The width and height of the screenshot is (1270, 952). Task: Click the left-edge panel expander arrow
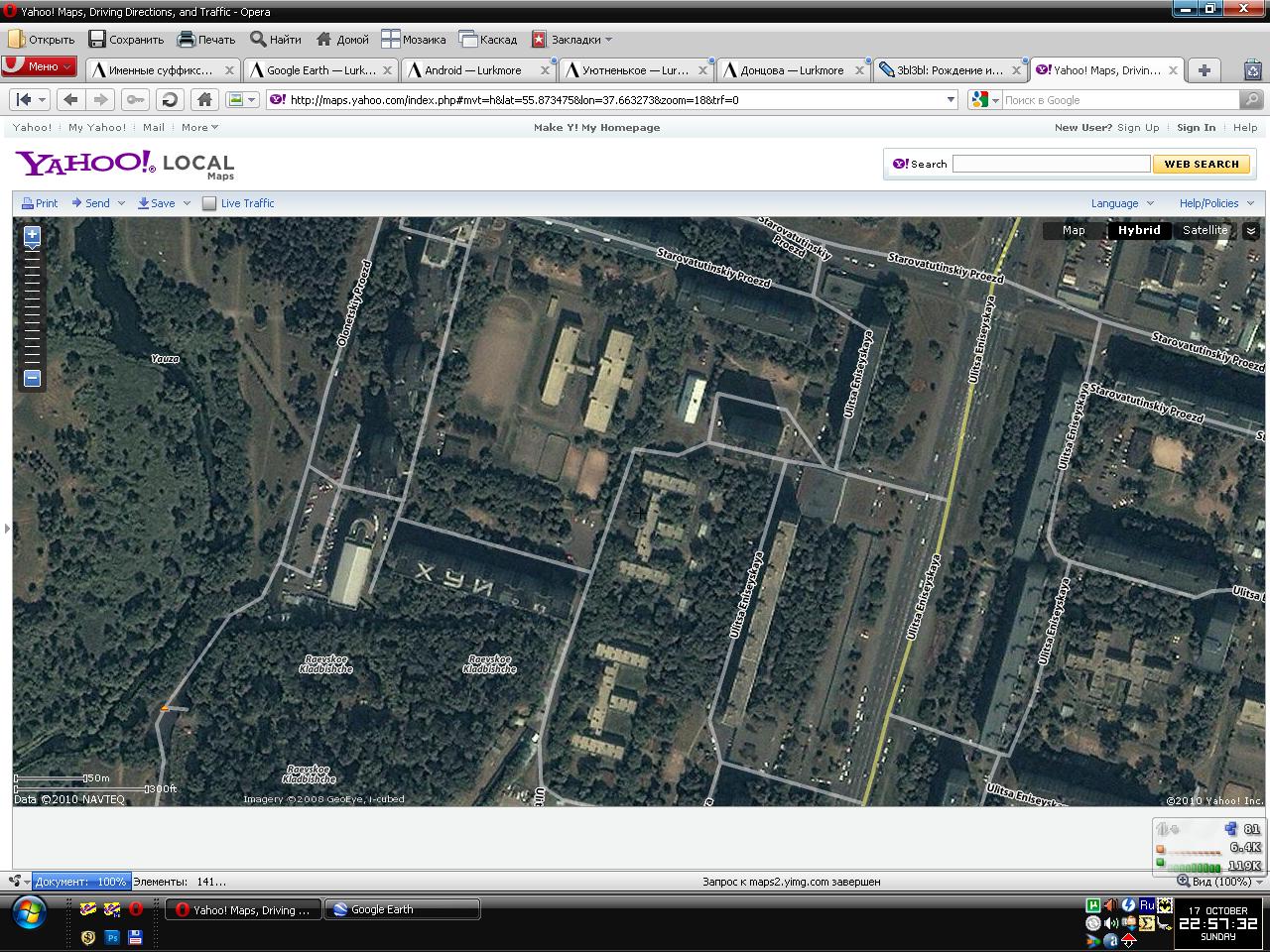(7, 528)
